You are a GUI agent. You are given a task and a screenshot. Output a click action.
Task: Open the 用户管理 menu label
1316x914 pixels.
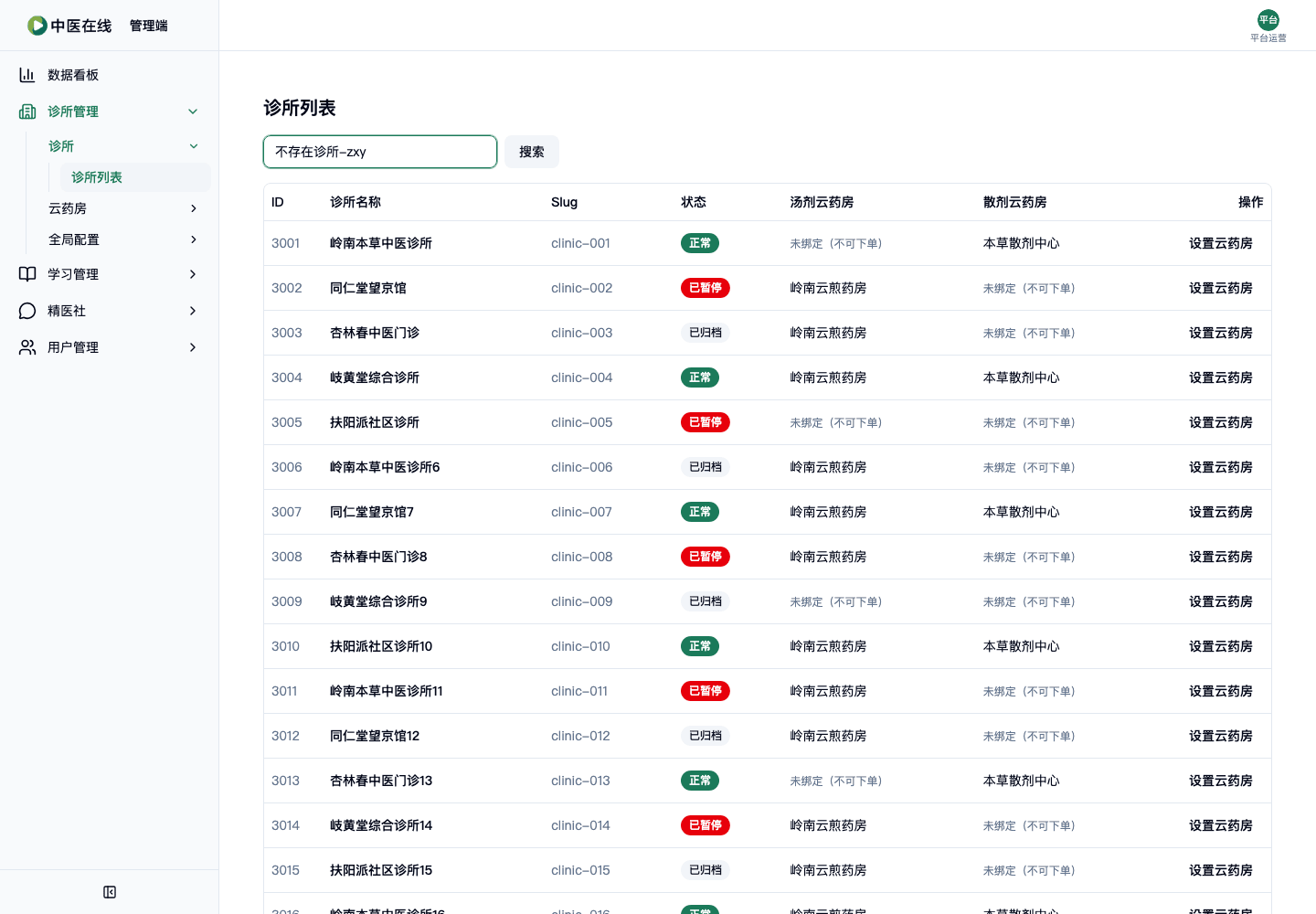click(x=73, y=347)
